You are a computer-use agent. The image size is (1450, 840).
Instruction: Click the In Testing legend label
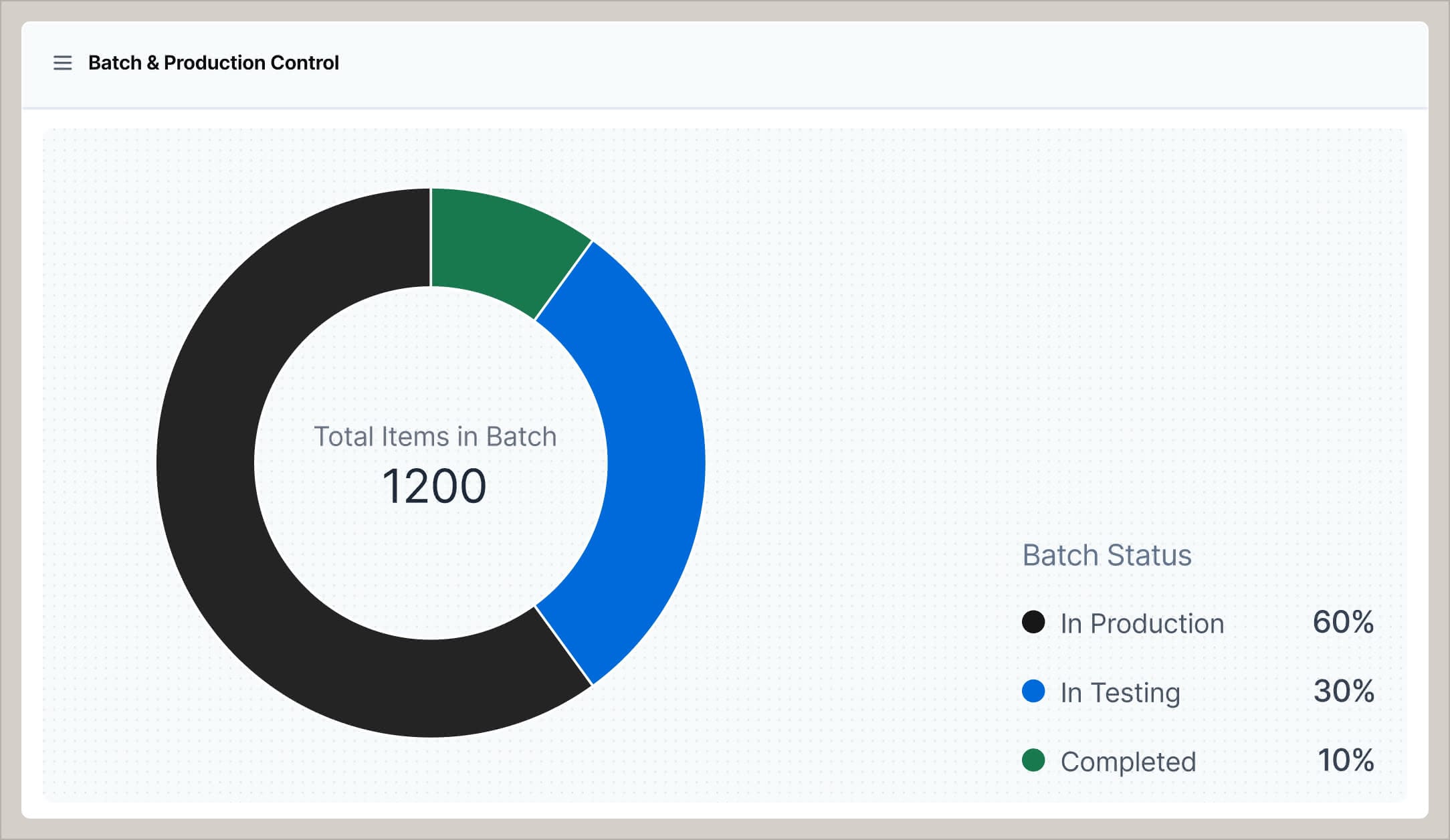[1121, 692]
